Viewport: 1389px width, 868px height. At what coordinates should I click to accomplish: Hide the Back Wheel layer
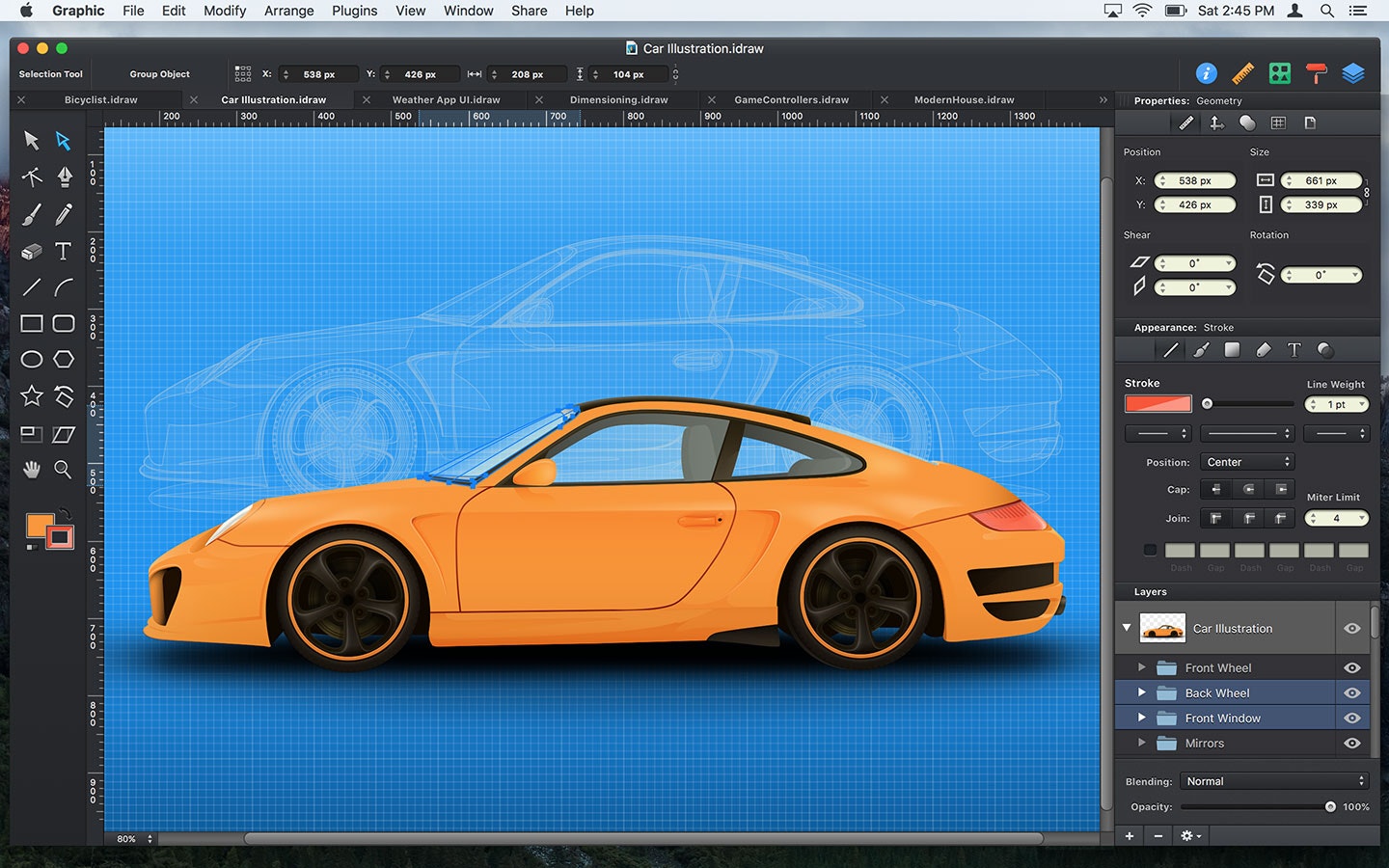(1351, 692)
